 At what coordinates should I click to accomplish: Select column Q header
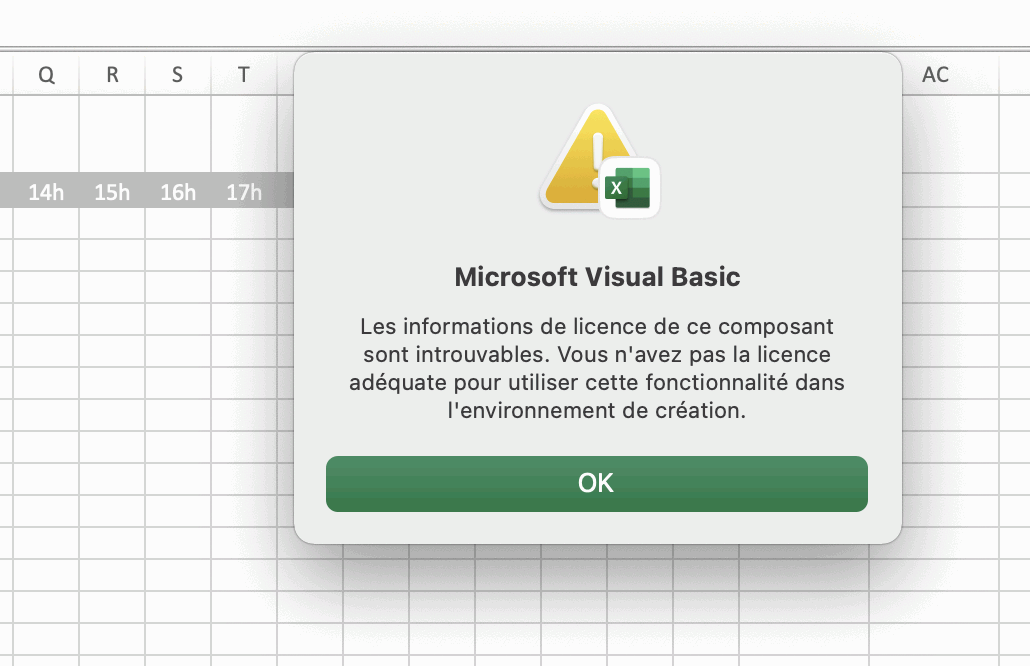point(46,75)
